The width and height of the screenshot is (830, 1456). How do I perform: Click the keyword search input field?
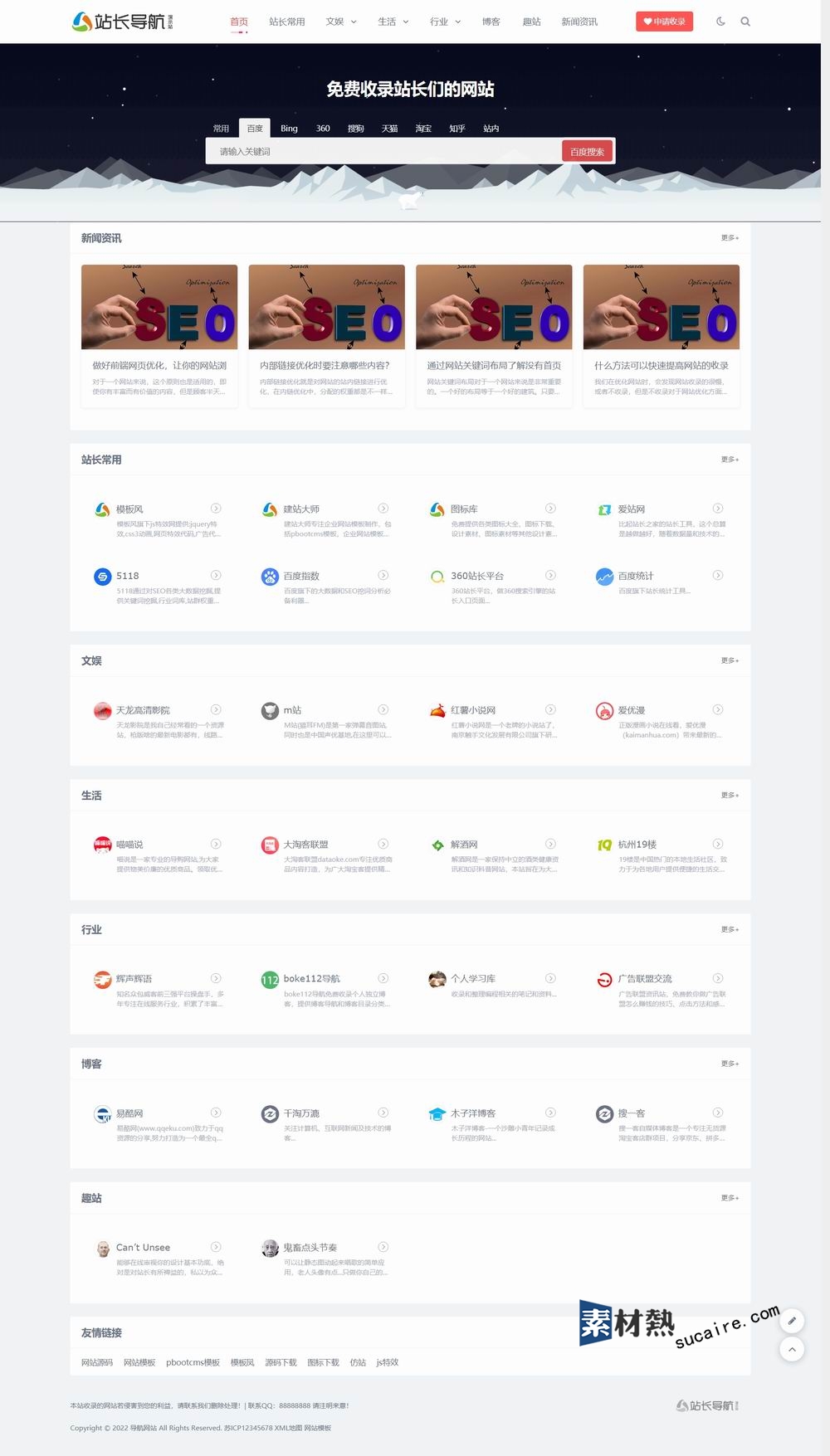point(384,152)
